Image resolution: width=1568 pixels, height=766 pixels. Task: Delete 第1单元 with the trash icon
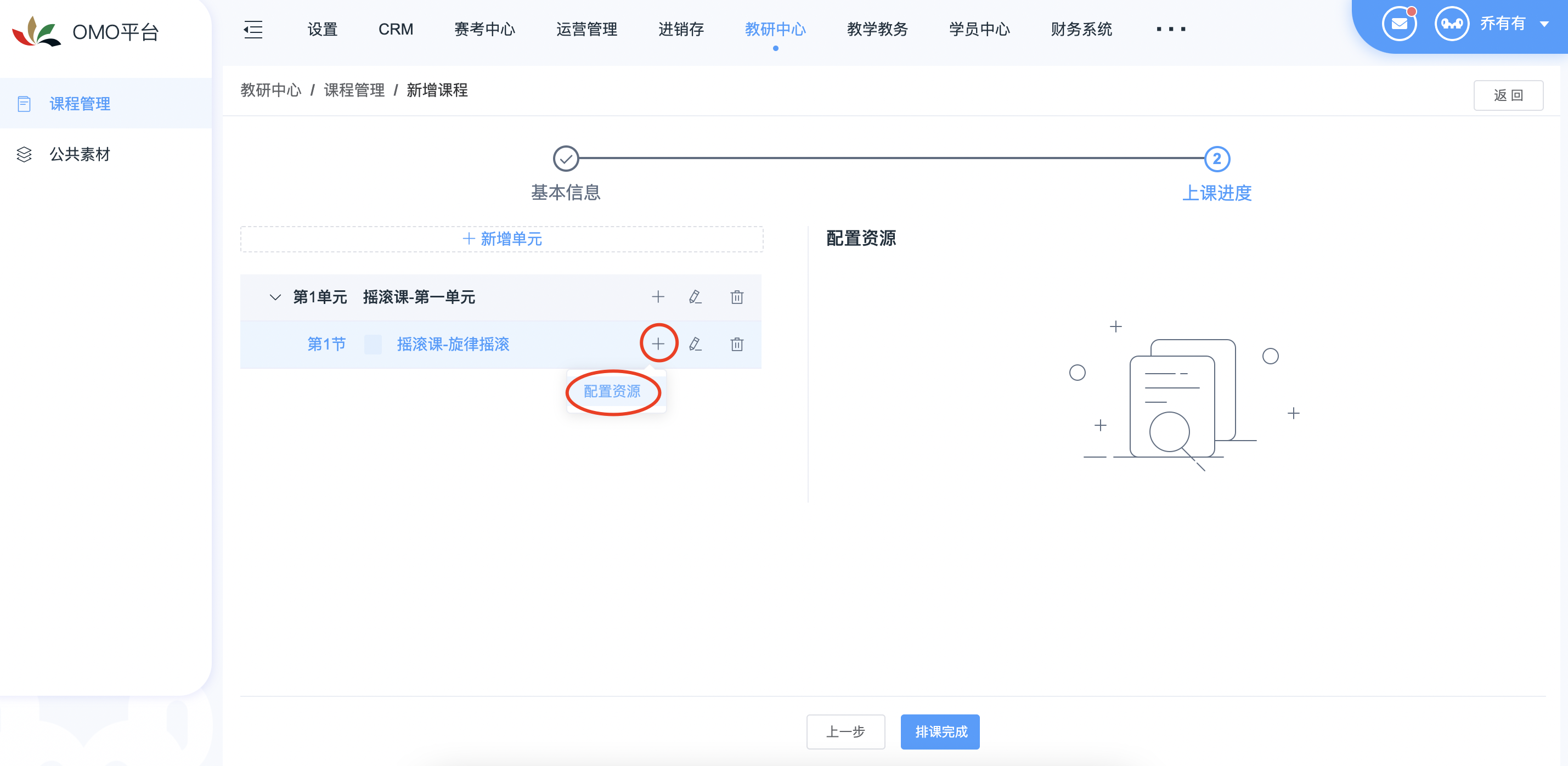coord(737,296)
